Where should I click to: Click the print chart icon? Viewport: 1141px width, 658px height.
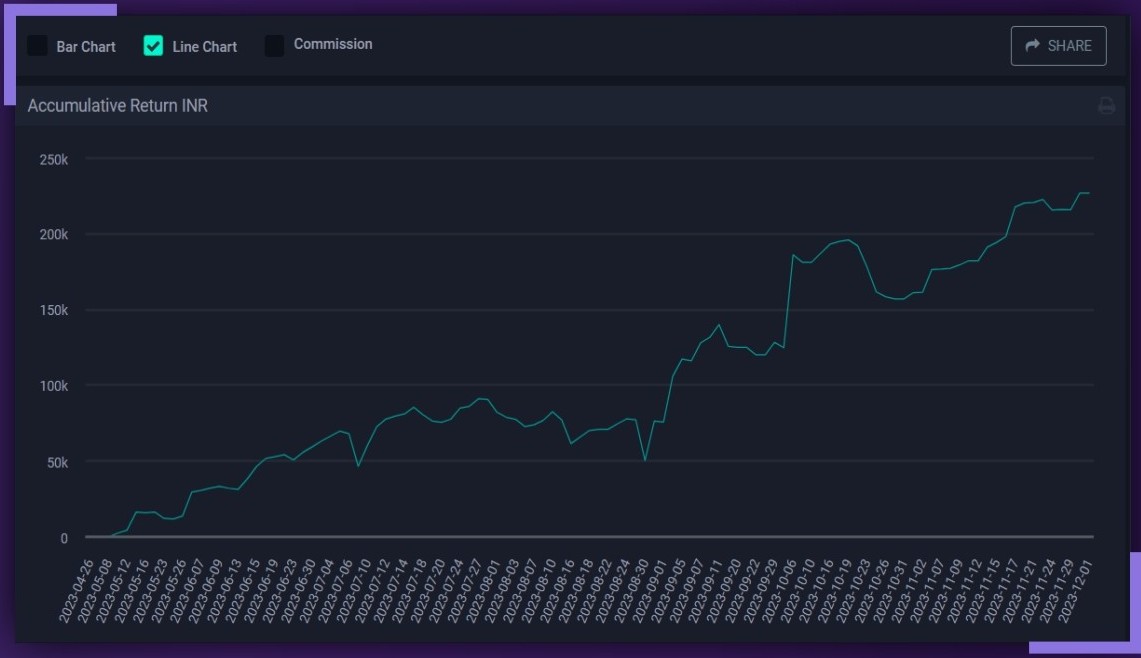[x=1106, y=106]
